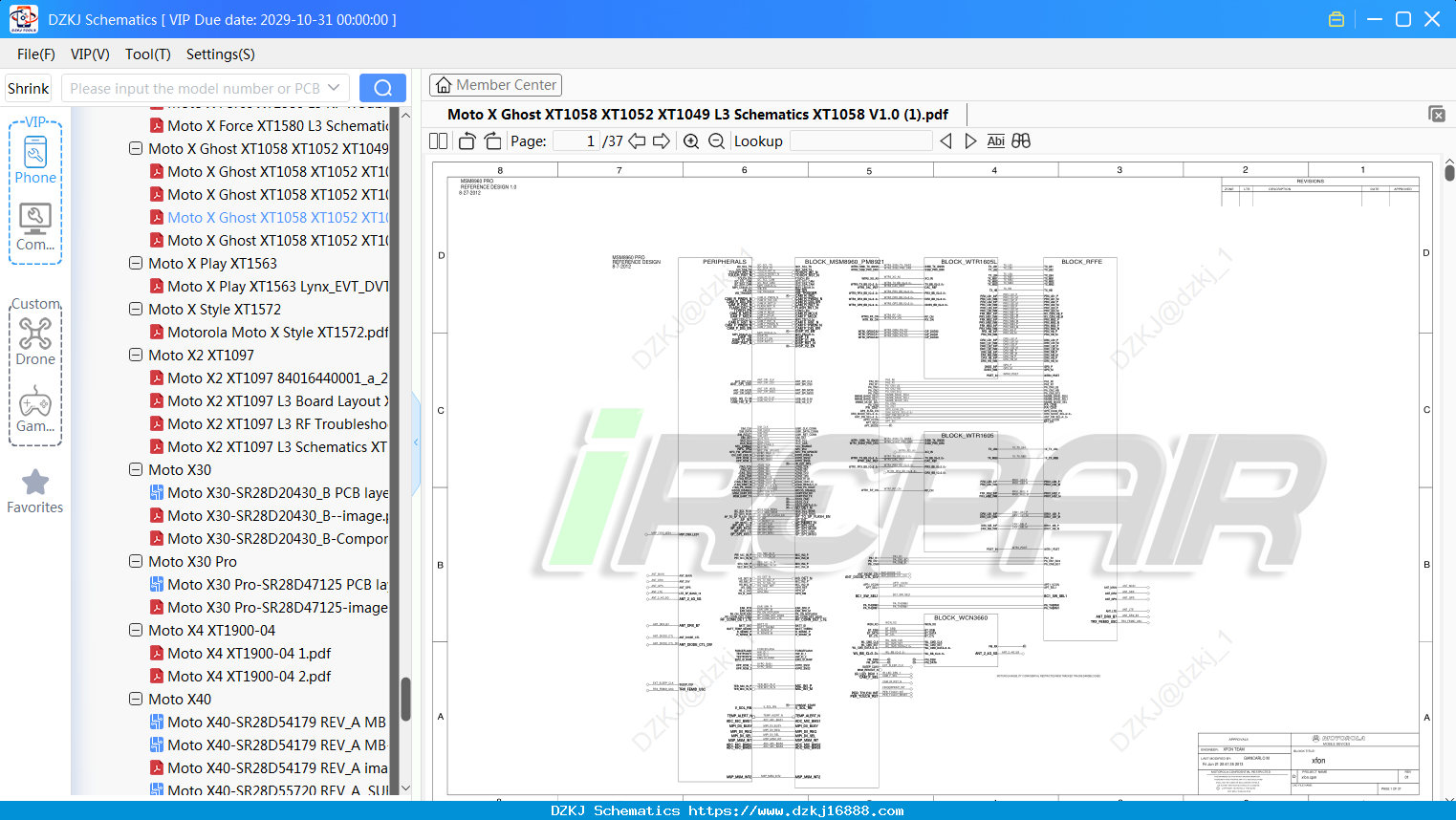The image size is (1456, 820).
Task: Click the DZKJ app logo
Action: pos(23,19)
